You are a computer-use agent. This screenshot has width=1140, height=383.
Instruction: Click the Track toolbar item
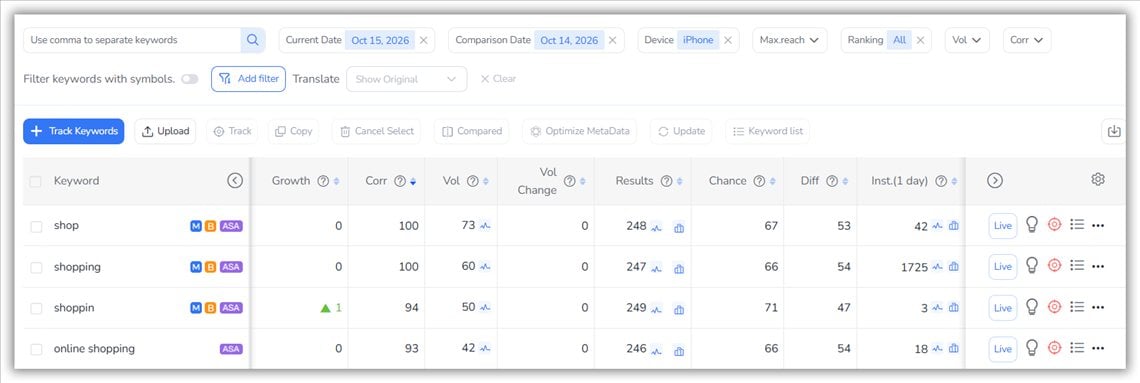pyautogui.click(x=233, y=131)
